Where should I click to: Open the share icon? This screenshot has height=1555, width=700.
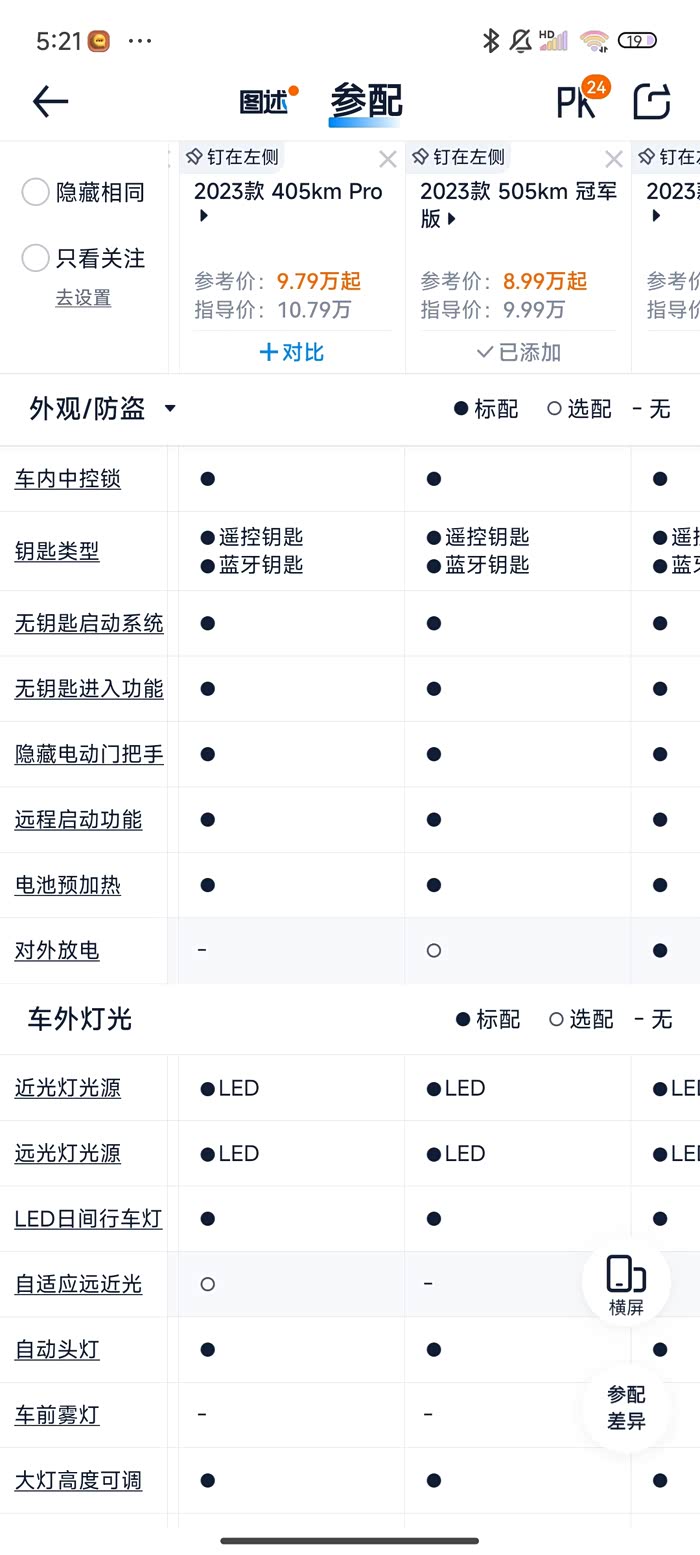pos(652,101)
